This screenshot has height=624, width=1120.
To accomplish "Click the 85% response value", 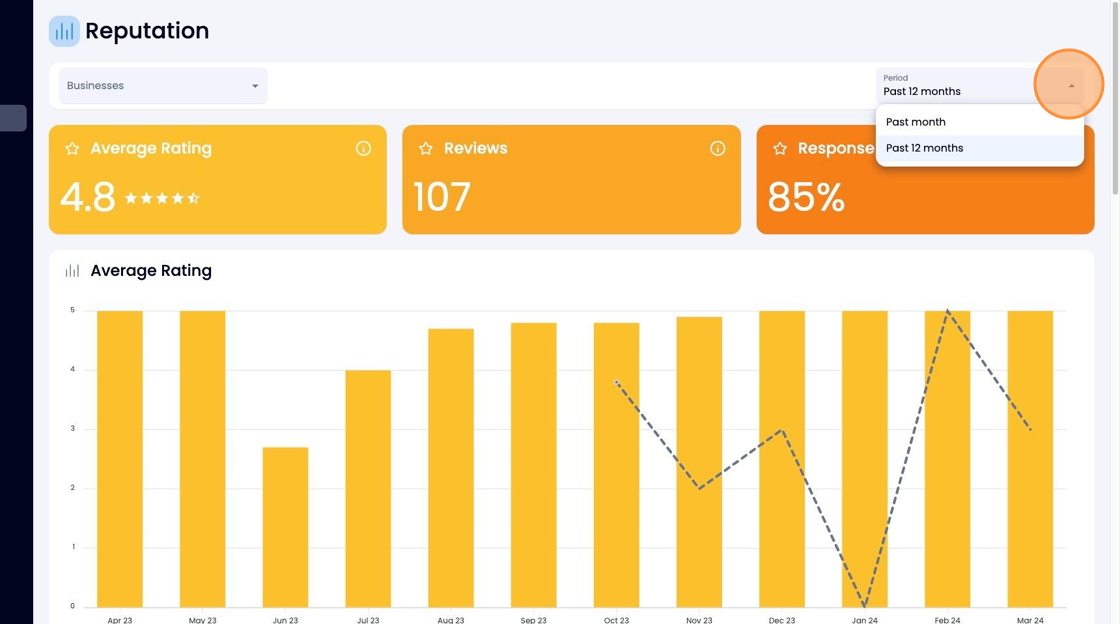I will [x=806, y=197].
